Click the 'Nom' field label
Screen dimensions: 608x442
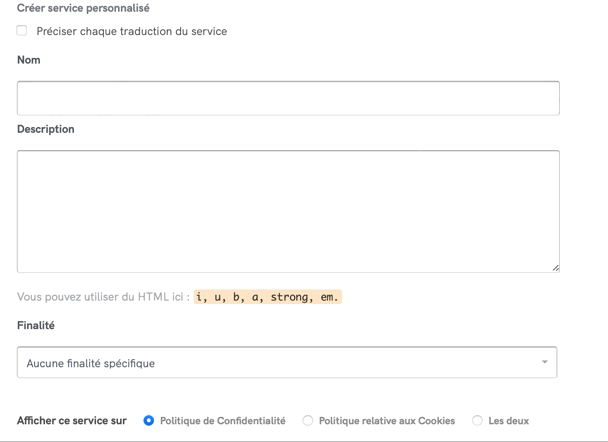click(29, 60)
